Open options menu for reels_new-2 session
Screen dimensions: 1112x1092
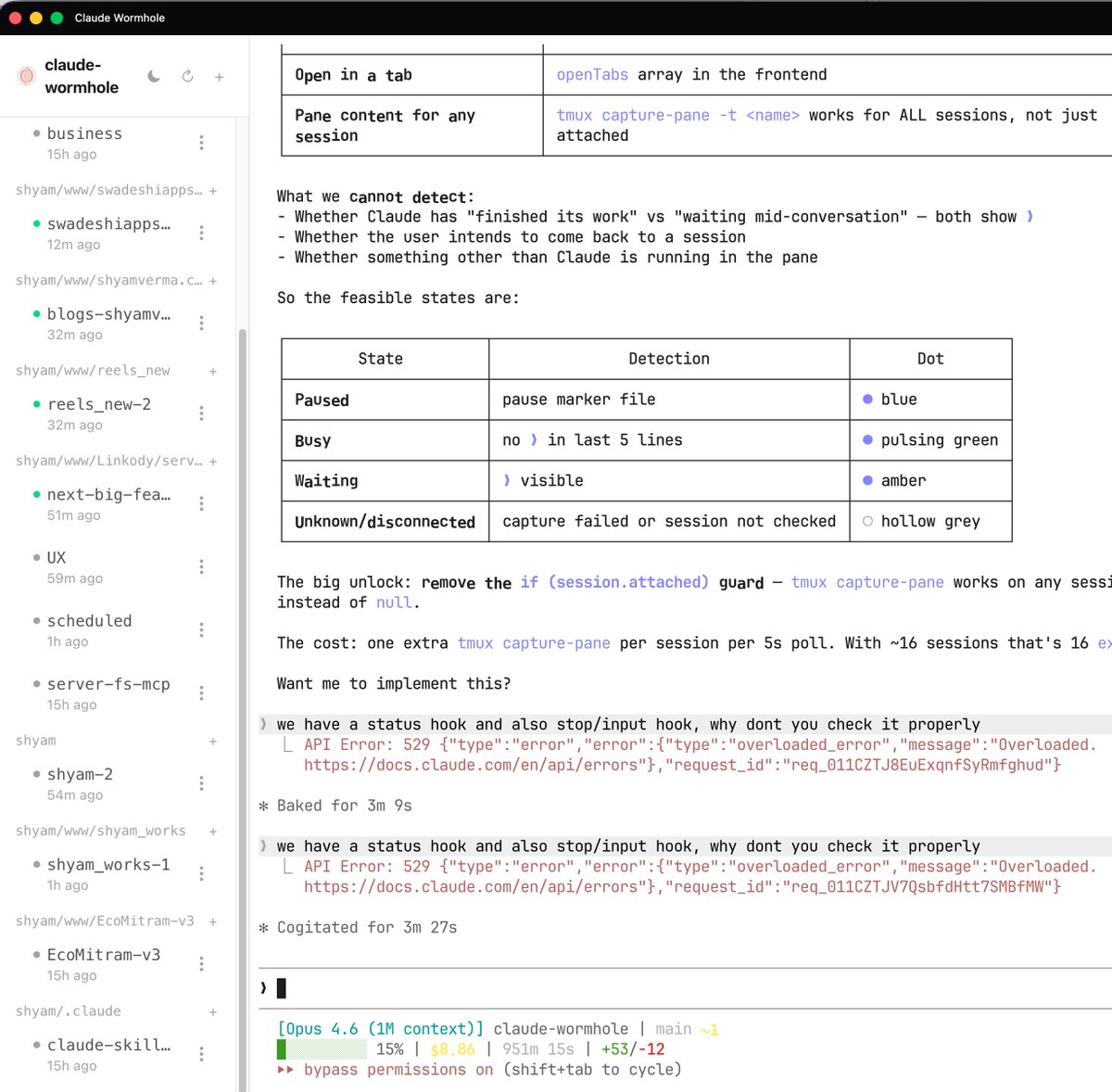tap(201, 413)
